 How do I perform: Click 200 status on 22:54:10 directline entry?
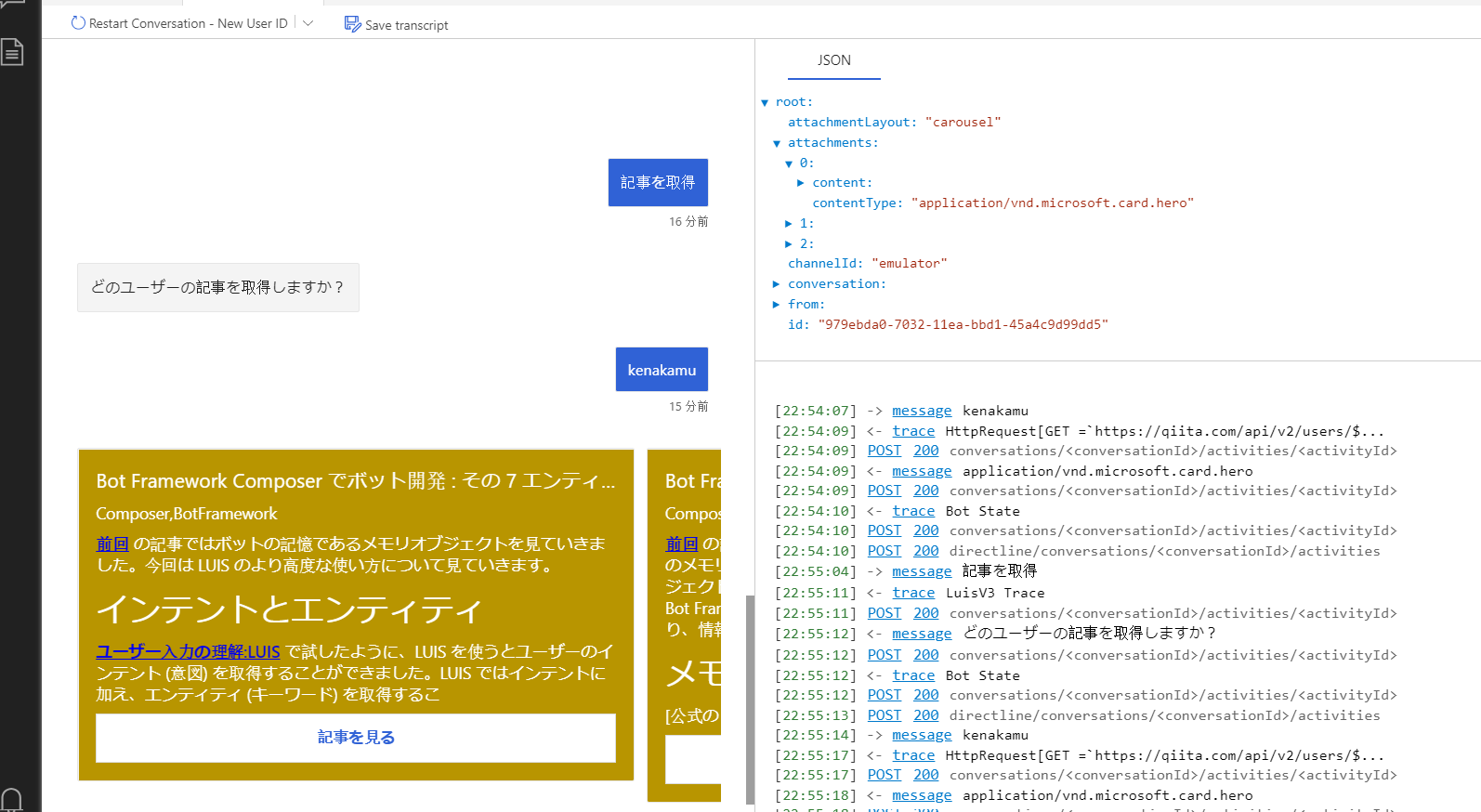click(926, 551)
